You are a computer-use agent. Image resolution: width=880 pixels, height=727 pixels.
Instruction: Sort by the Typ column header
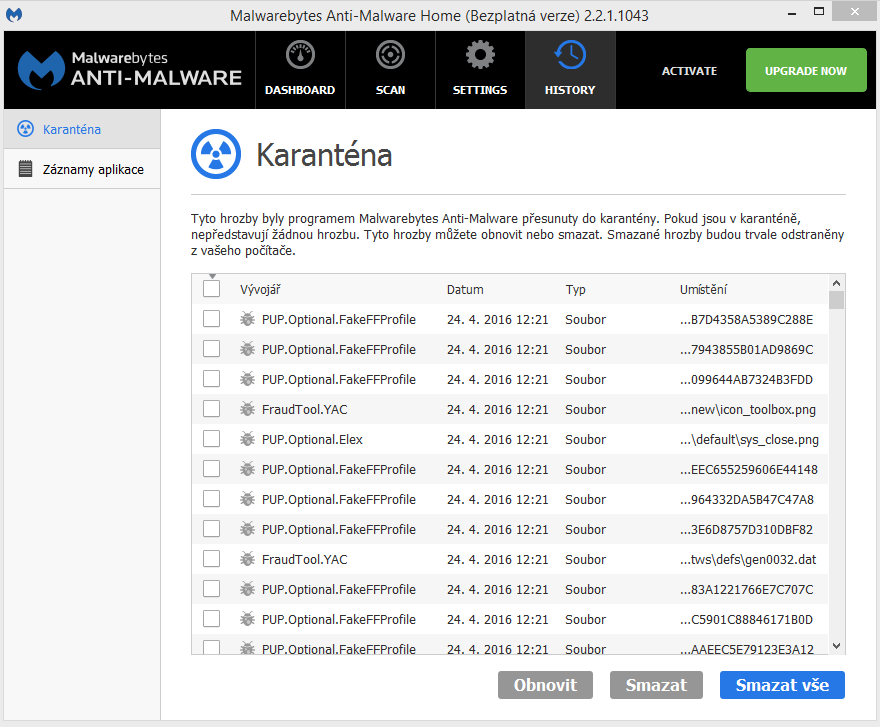(x=575, y=290)
